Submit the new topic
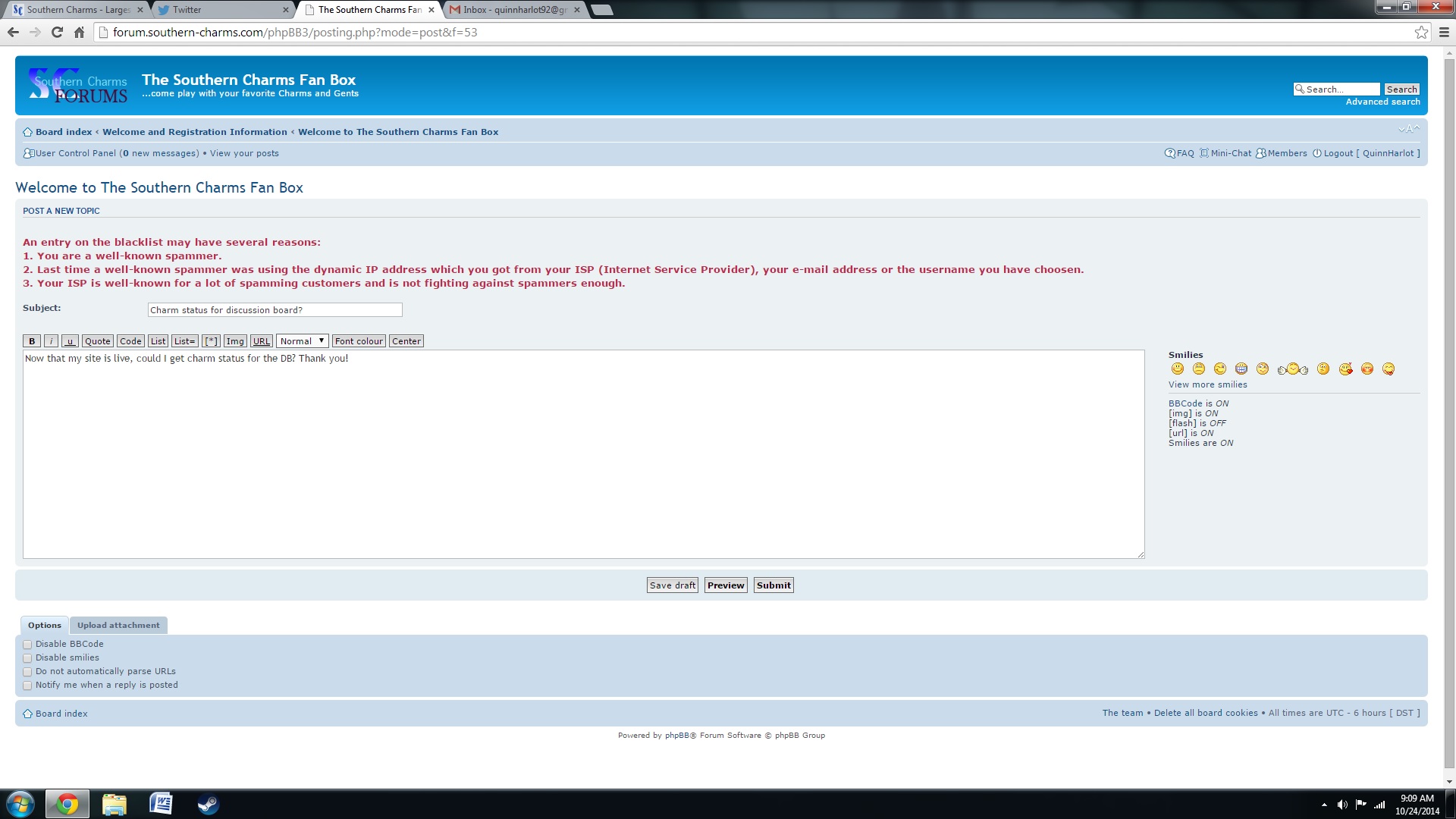 (x=773, y=585)
